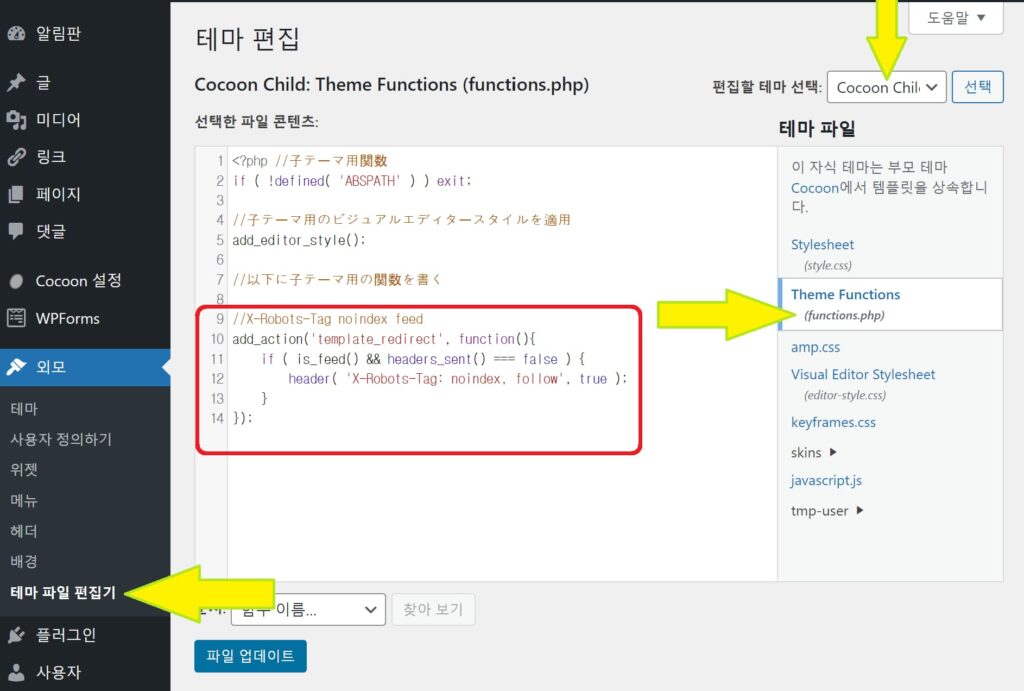
Task: Open the javascript.js file
Action: 826,481
